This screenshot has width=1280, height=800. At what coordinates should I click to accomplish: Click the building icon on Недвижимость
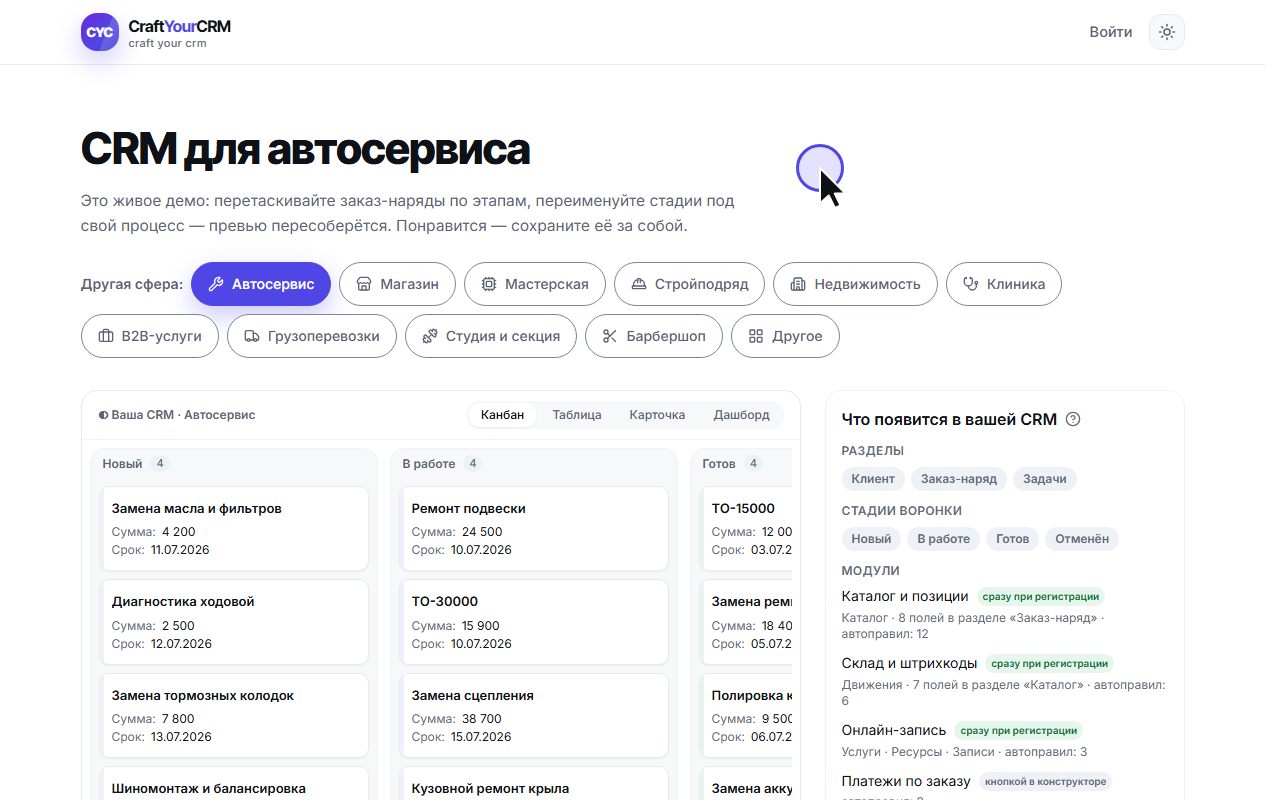(x=798, y=284)
